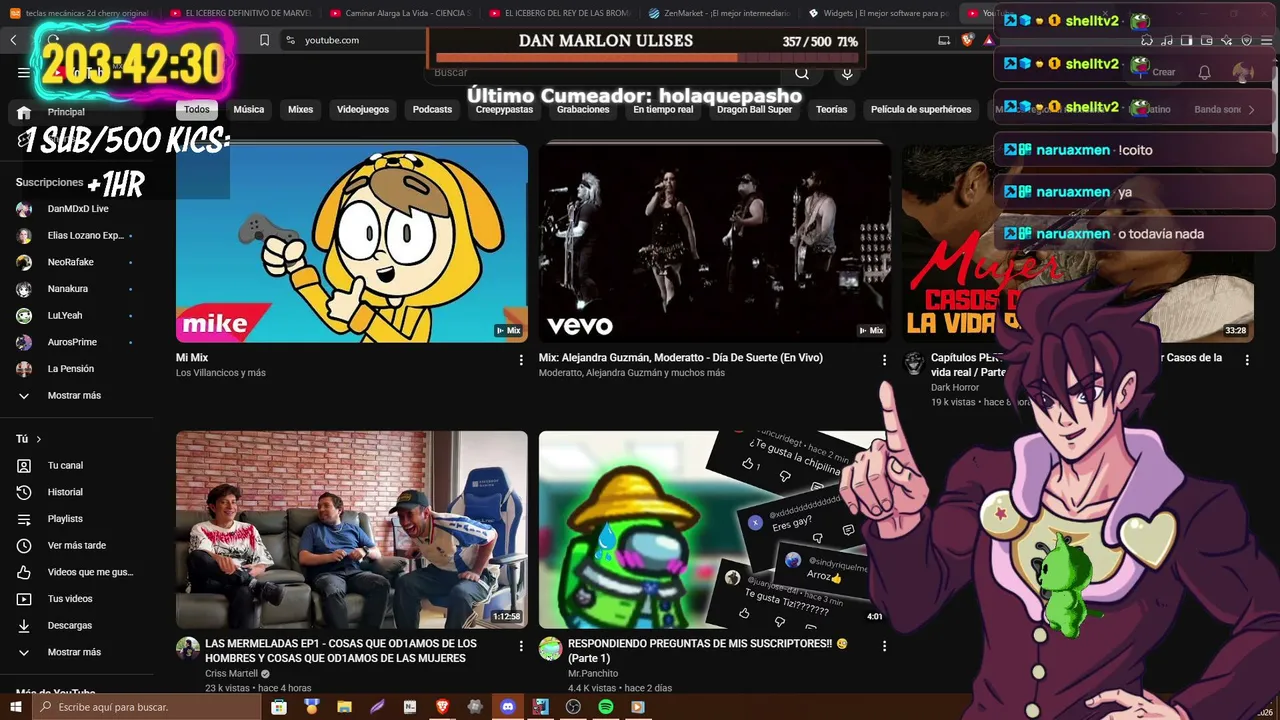Open the Tú section chevron
Screen dimensions: 1280x720
click(x=39, y=439)
